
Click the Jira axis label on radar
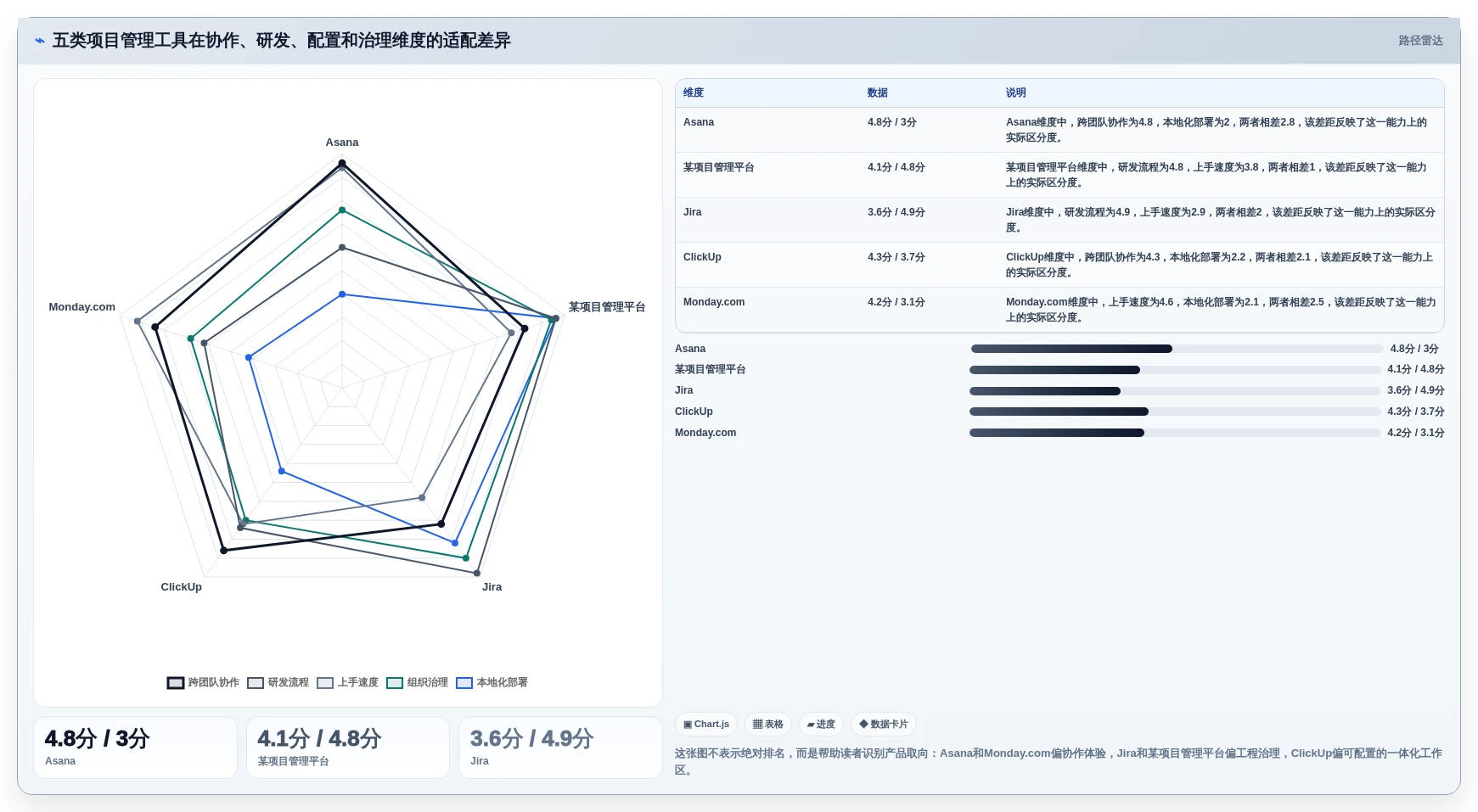[x=492, y=587]
